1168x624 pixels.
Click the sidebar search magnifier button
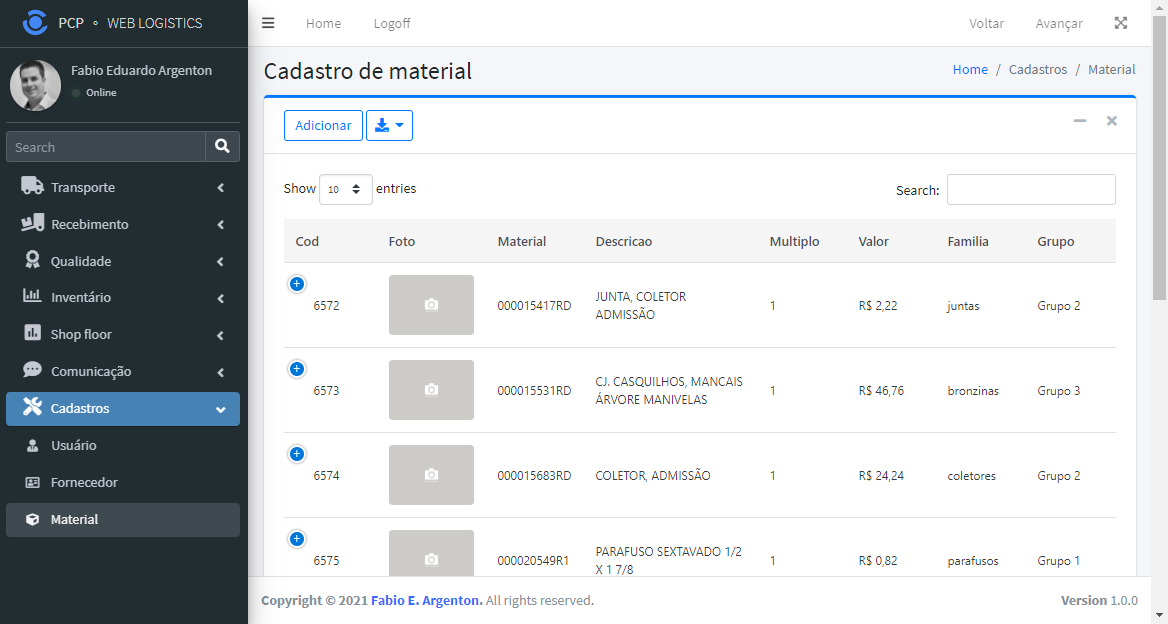[x=222, y=147]
